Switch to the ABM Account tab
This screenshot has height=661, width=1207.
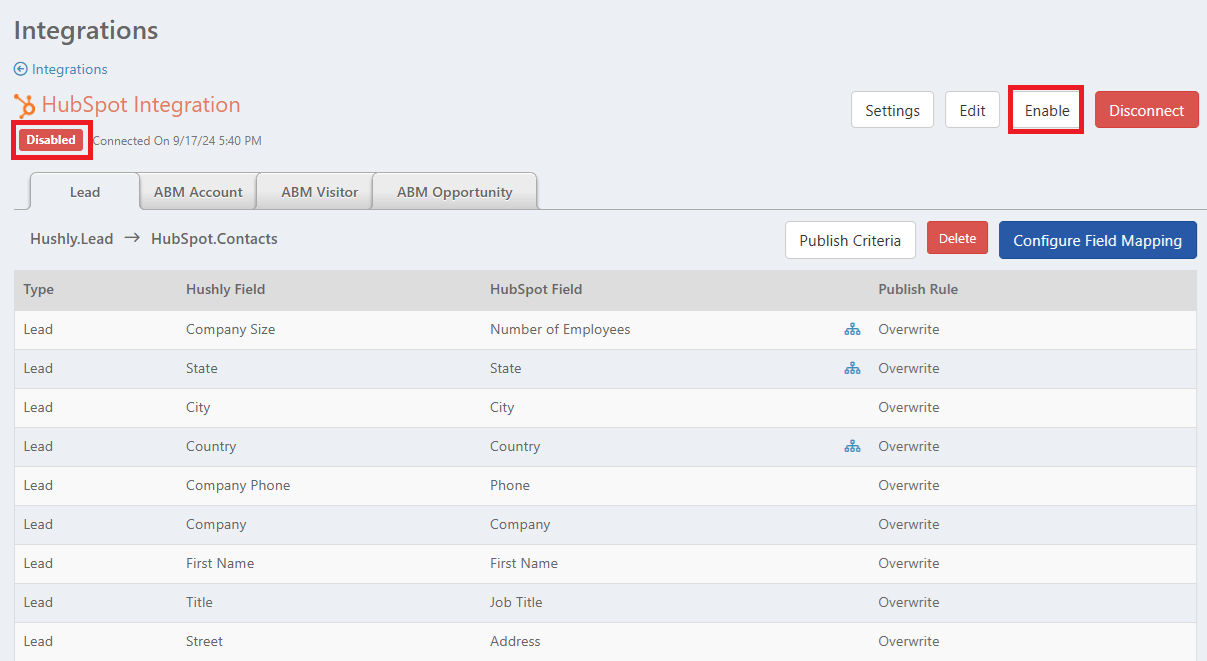[x=198, y=191]
